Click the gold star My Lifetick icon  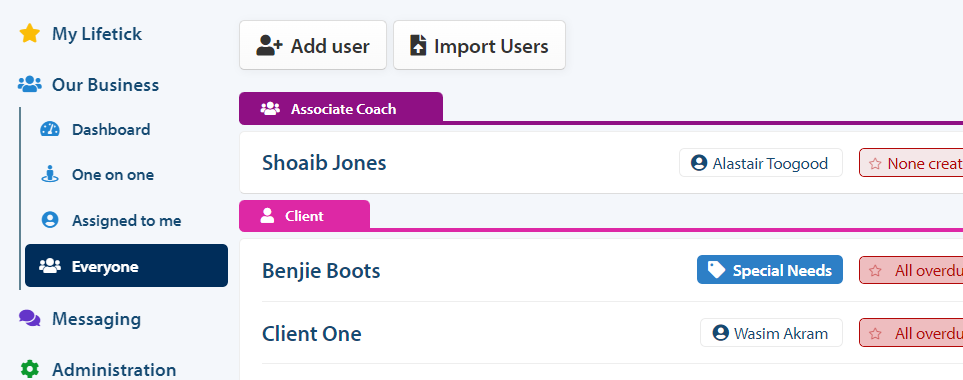point(29,33)
